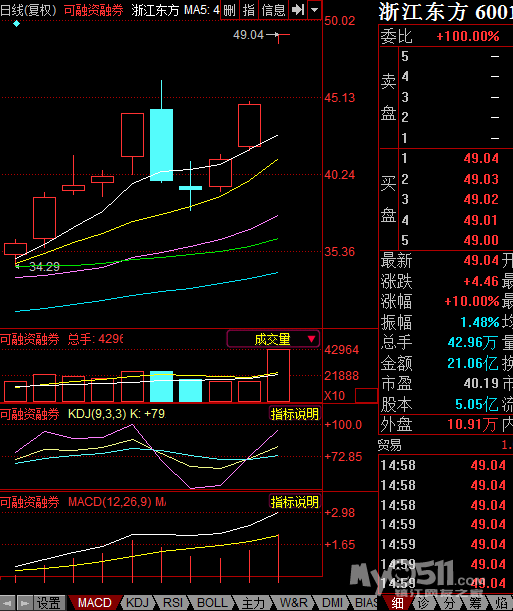
Task: Click the left scroll arrow at bottom
Action: [7, 603]
